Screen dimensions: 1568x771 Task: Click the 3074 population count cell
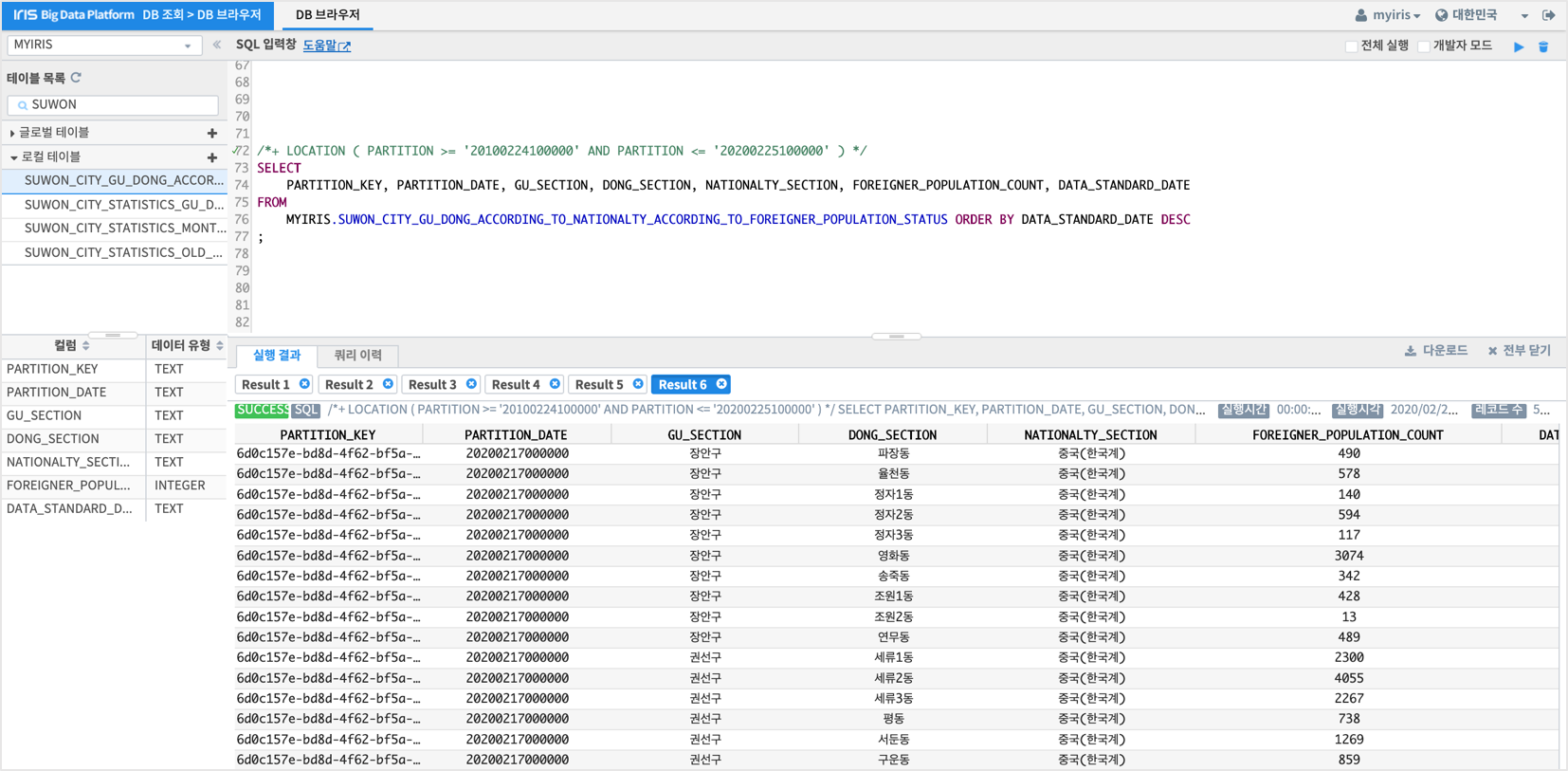[x=1349, y=556]
